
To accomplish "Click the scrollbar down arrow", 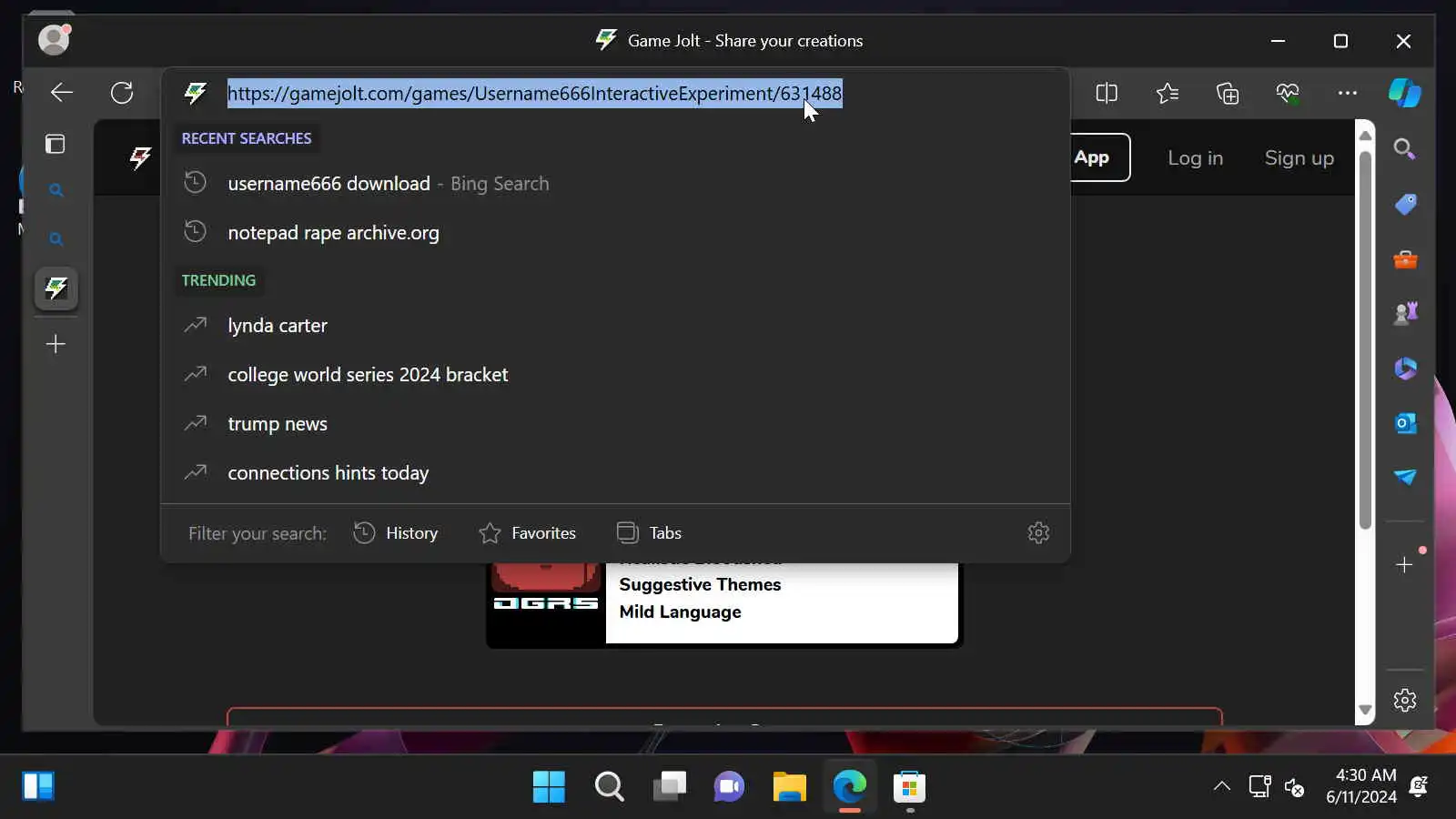I will pyautogui.click(x=1365, y=711).
